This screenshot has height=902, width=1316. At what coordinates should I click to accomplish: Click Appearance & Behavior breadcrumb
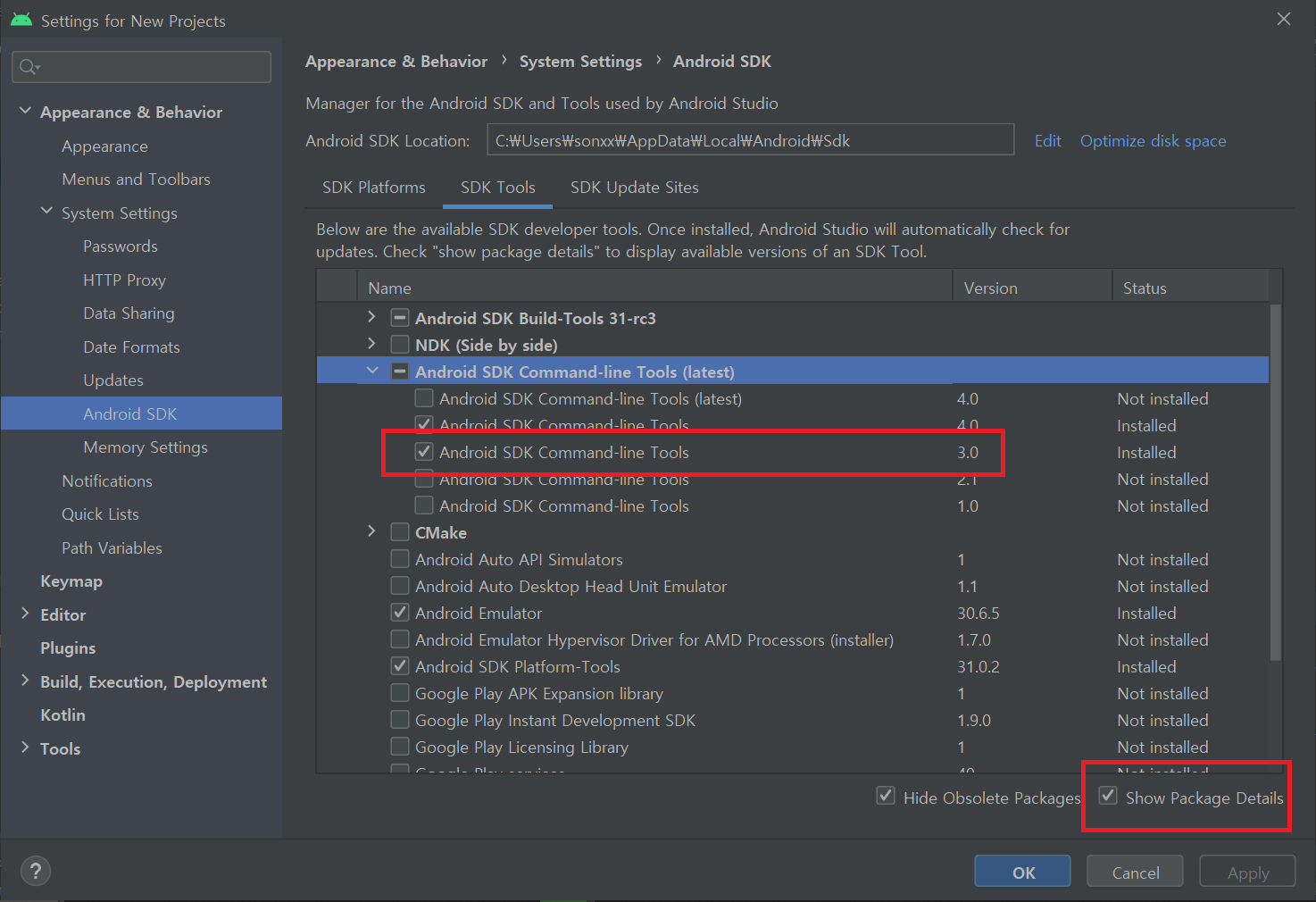tap(396, 62)
